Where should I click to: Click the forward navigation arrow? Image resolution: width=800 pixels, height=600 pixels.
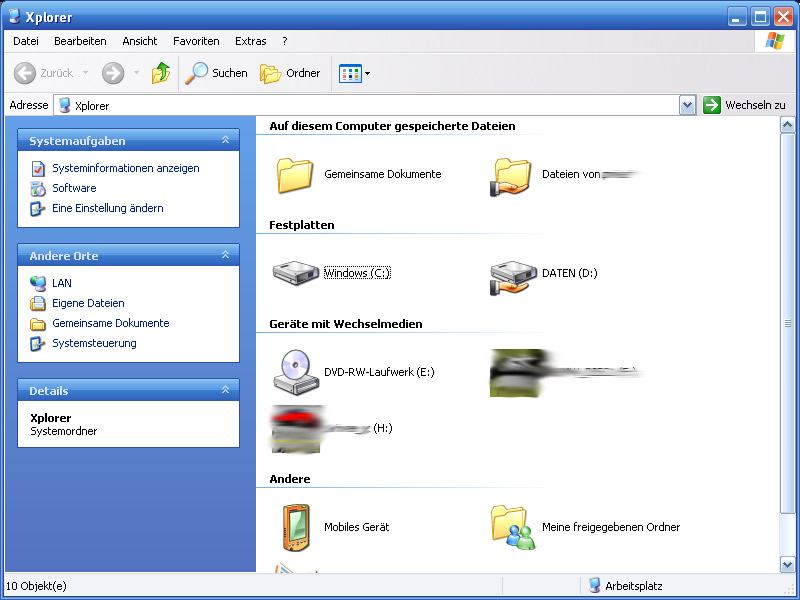click(113, 73)
